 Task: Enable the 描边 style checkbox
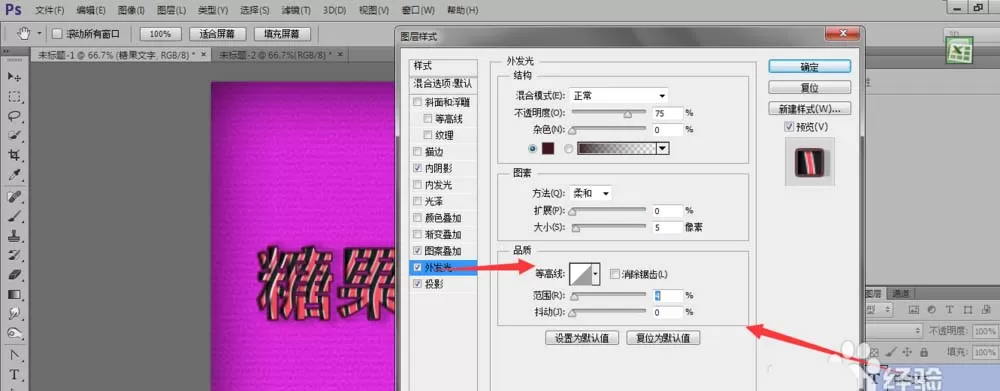coord(417,152)
